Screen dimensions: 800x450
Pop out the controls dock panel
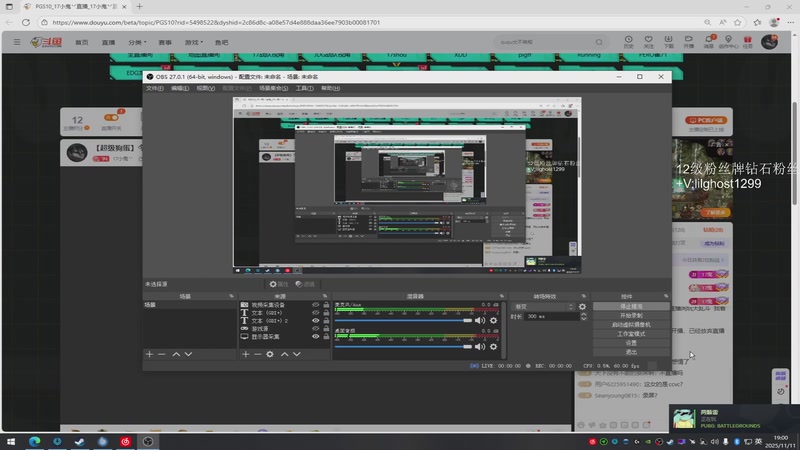tap(666, 296)
